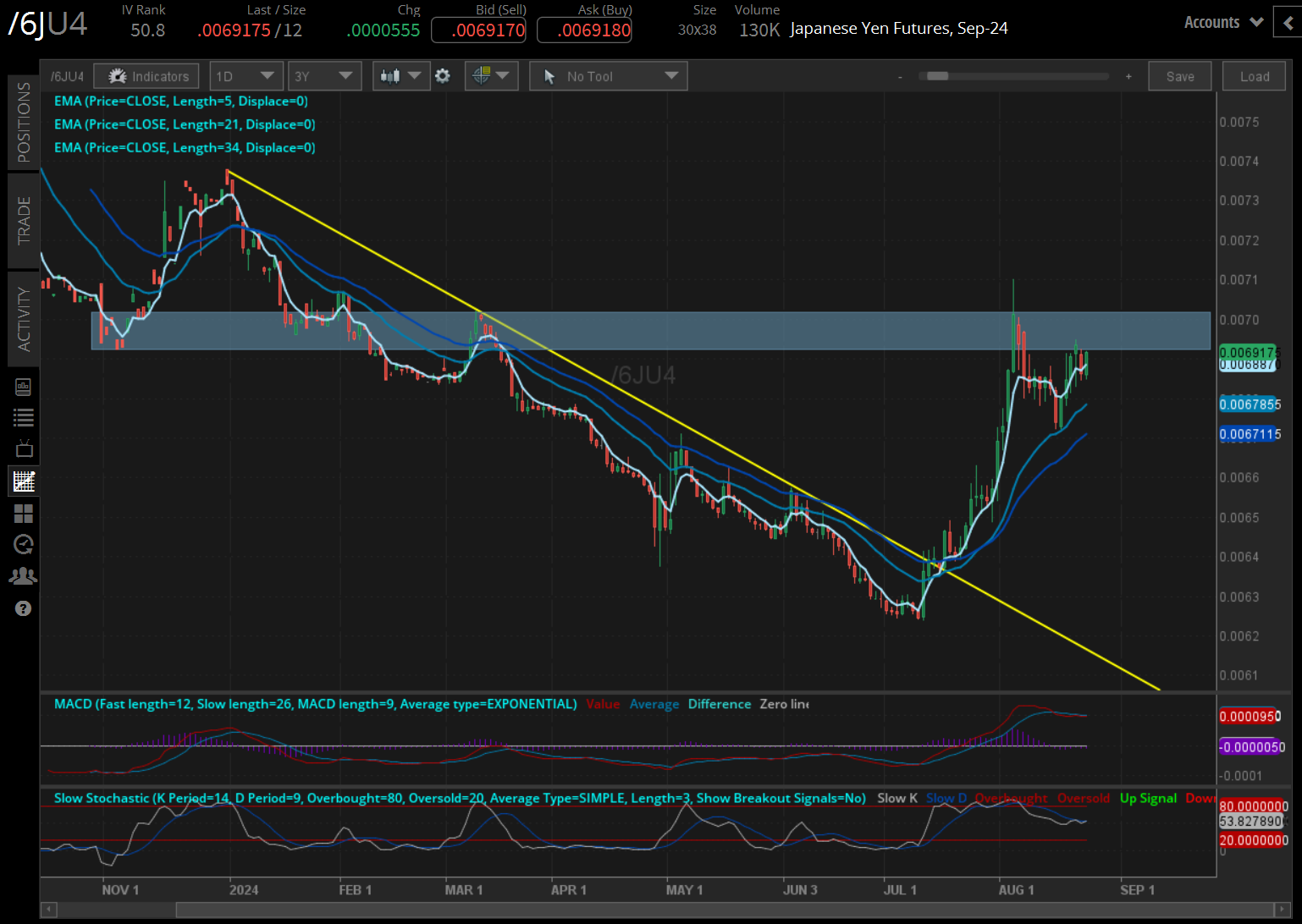Expand the Accounts dropdown
Image resolution: width=1302 pixels, height=924 pixels.
click(x=1223, y=23)
